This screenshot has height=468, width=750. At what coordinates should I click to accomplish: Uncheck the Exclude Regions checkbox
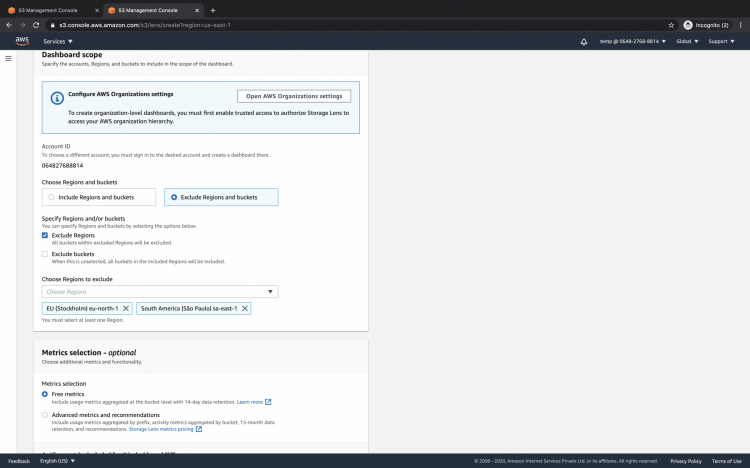coord(45,235)
